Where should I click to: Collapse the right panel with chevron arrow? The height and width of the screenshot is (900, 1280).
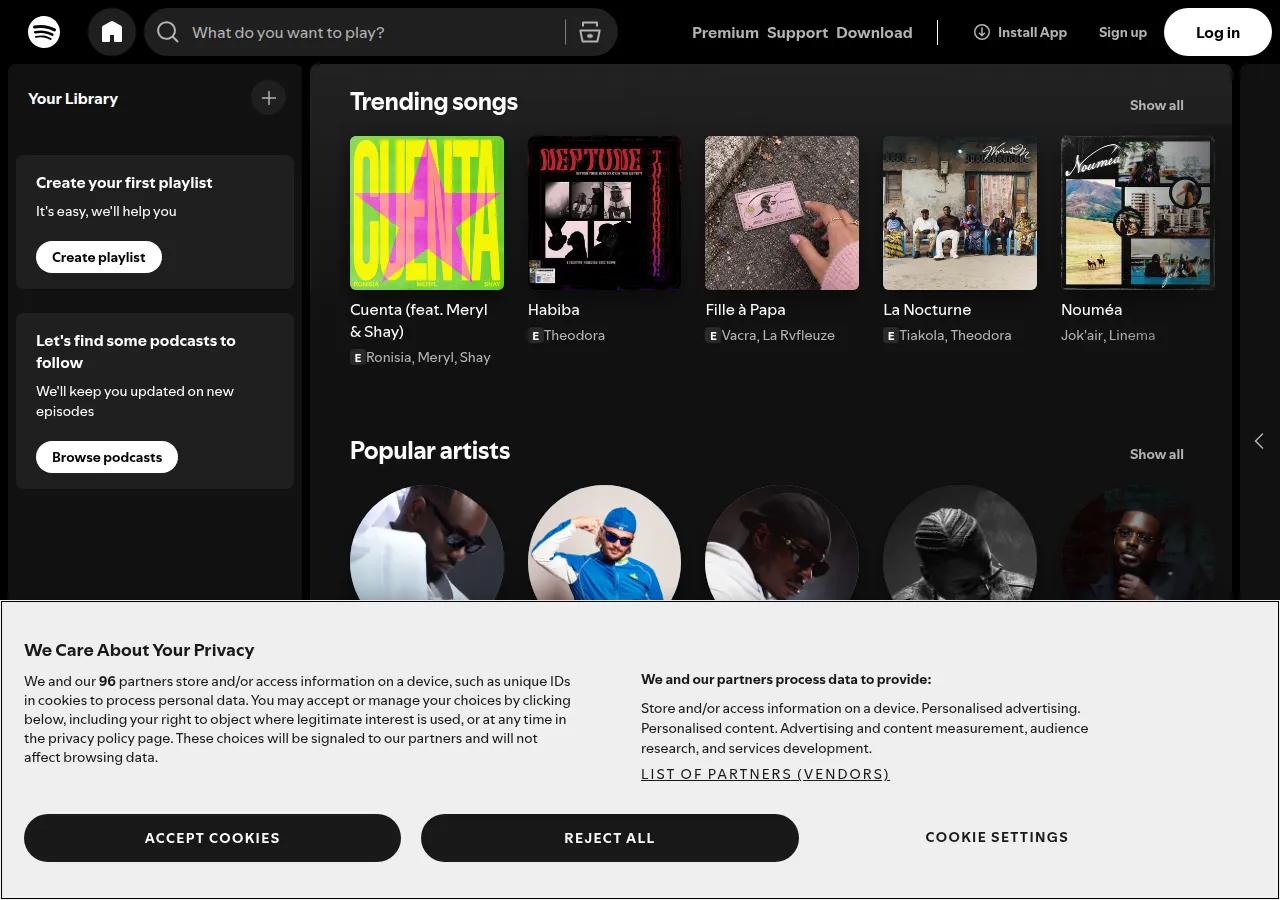(x=1259, y=441)
